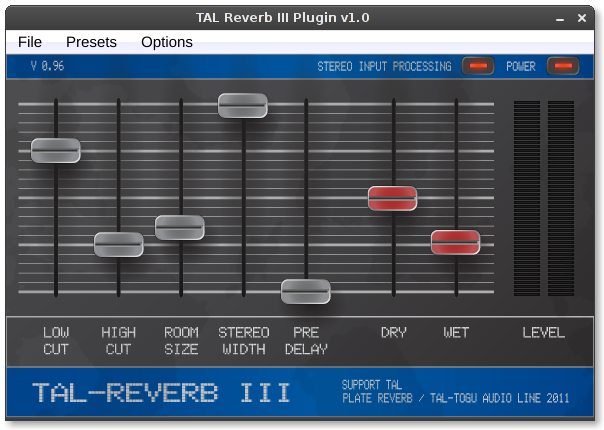The image size is (604, 430).
Task: Click the High Cut slider handle
Action: point(119,244)
